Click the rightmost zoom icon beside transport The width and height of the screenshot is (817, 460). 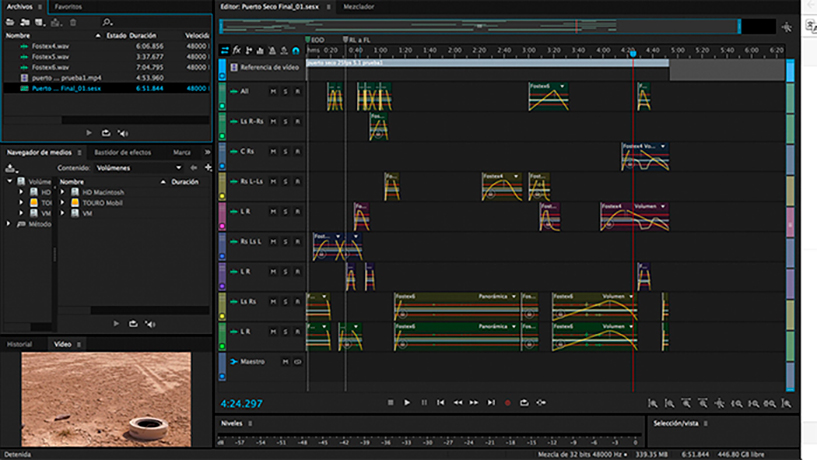point(786,403)
